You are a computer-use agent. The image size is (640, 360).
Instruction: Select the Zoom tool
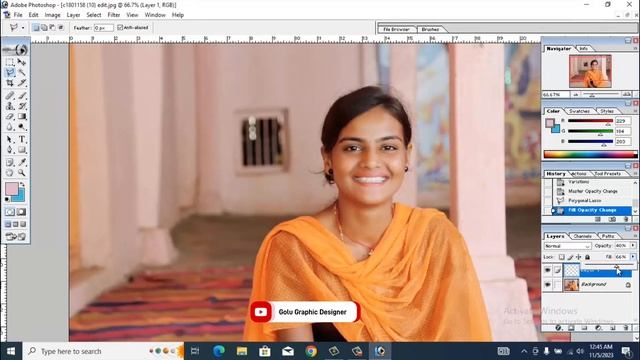point(22,173)
